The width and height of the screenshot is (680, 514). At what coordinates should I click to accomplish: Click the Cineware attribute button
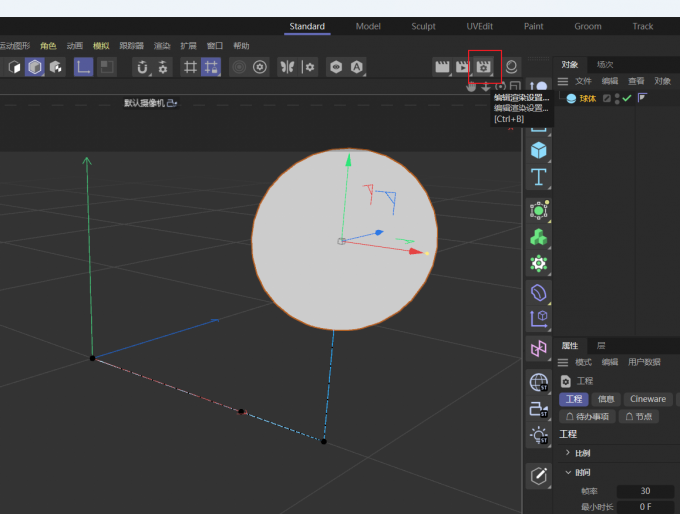[648, 399]
